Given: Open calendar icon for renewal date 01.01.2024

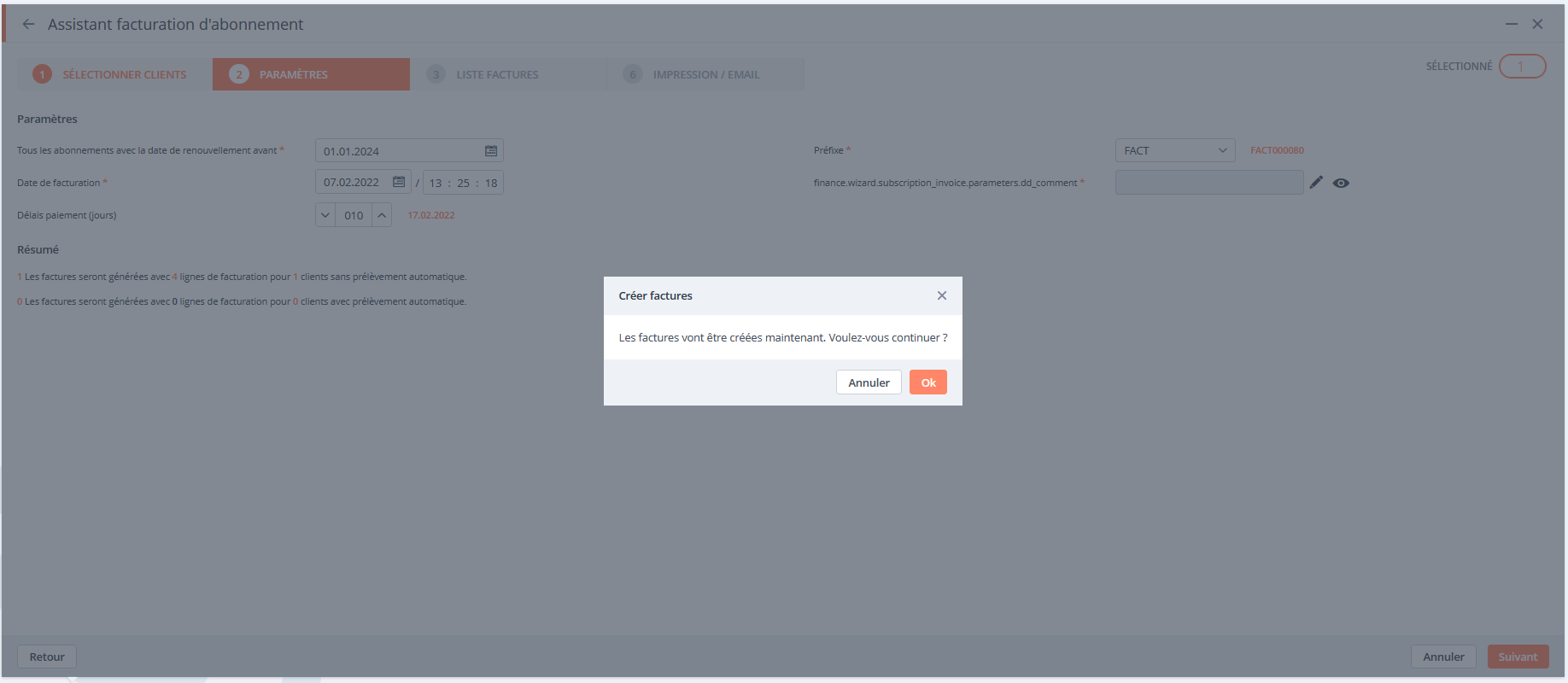Looking at the screenshot, I should pyautogui.click(x=491, y=151).
